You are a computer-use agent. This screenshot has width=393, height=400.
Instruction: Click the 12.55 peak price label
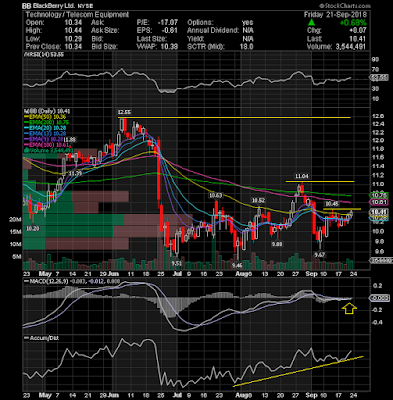click(x=123, y=112)
